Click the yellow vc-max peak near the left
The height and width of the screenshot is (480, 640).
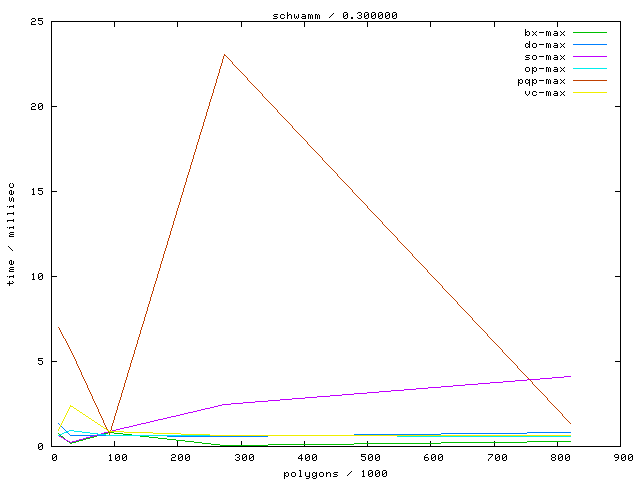(x=70, y=406)
